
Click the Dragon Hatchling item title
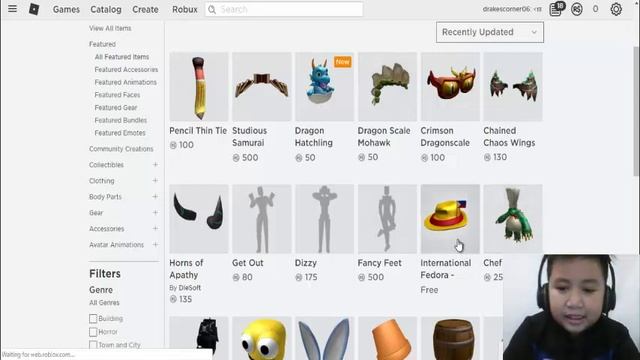(x=314, y=137)
